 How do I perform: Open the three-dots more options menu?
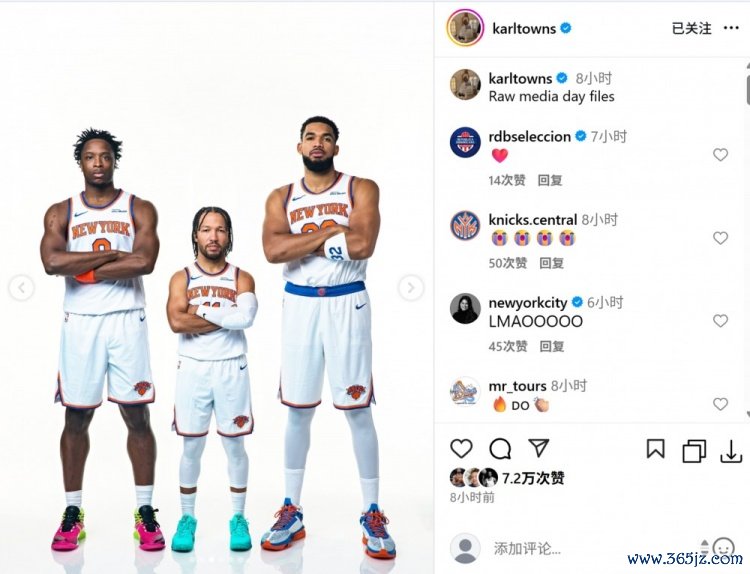(731, 28)
